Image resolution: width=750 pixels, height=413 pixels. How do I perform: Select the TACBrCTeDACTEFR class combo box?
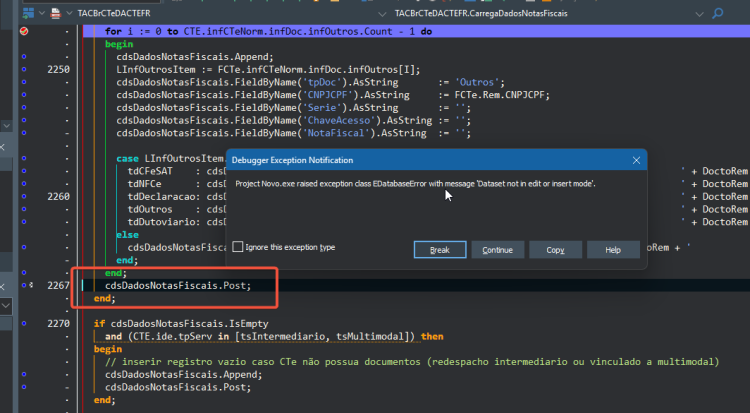[232, 13]
